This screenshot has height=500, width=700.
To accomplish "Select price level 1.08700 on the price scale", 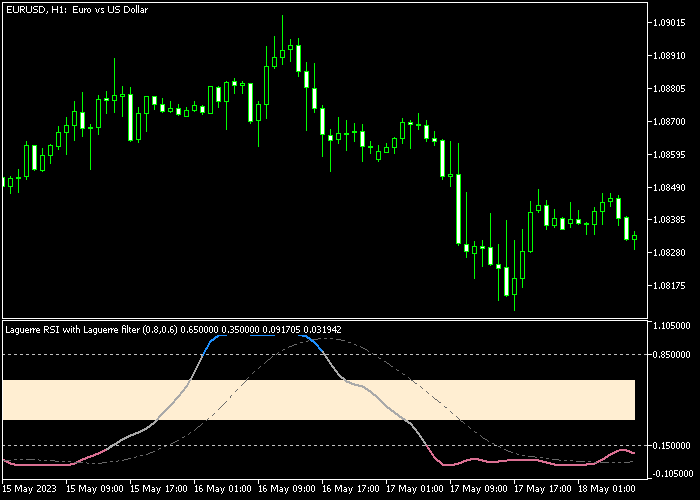I will pos(669,121).
